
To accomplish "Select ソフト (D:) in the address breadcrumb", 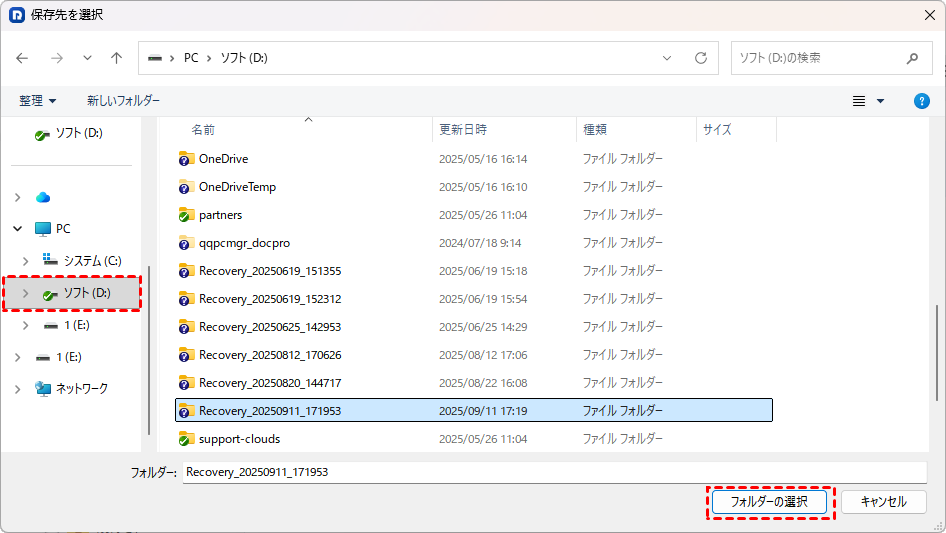I will point(244,58).
